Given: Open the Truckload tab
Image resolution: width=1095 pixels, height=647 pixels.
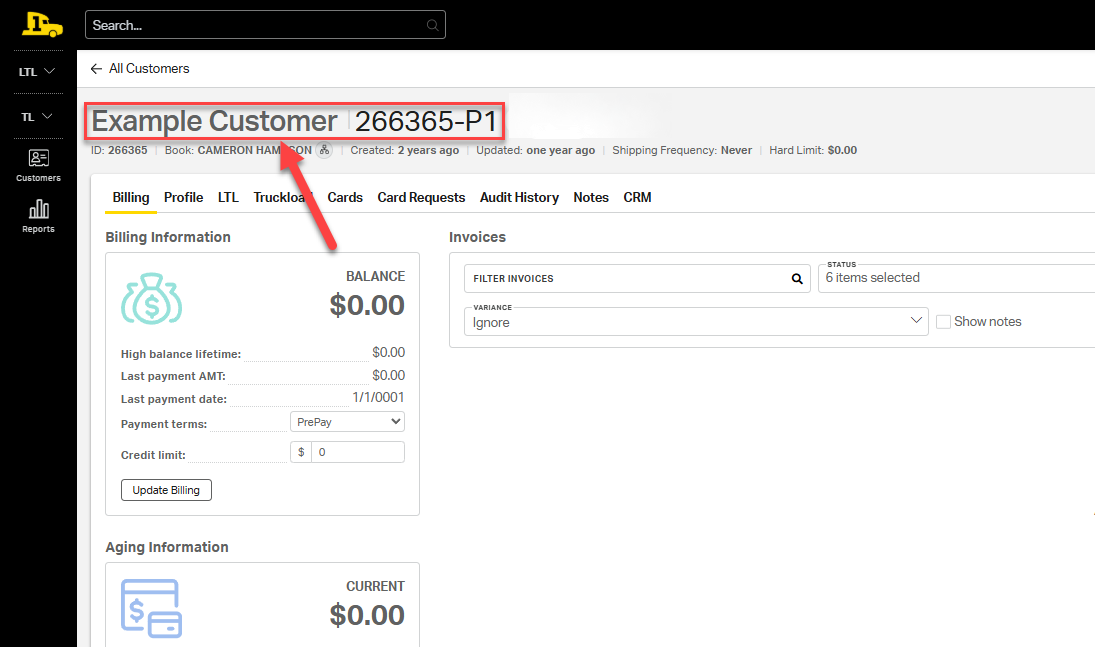Looking at the screenshot, I should pos(283,198).
